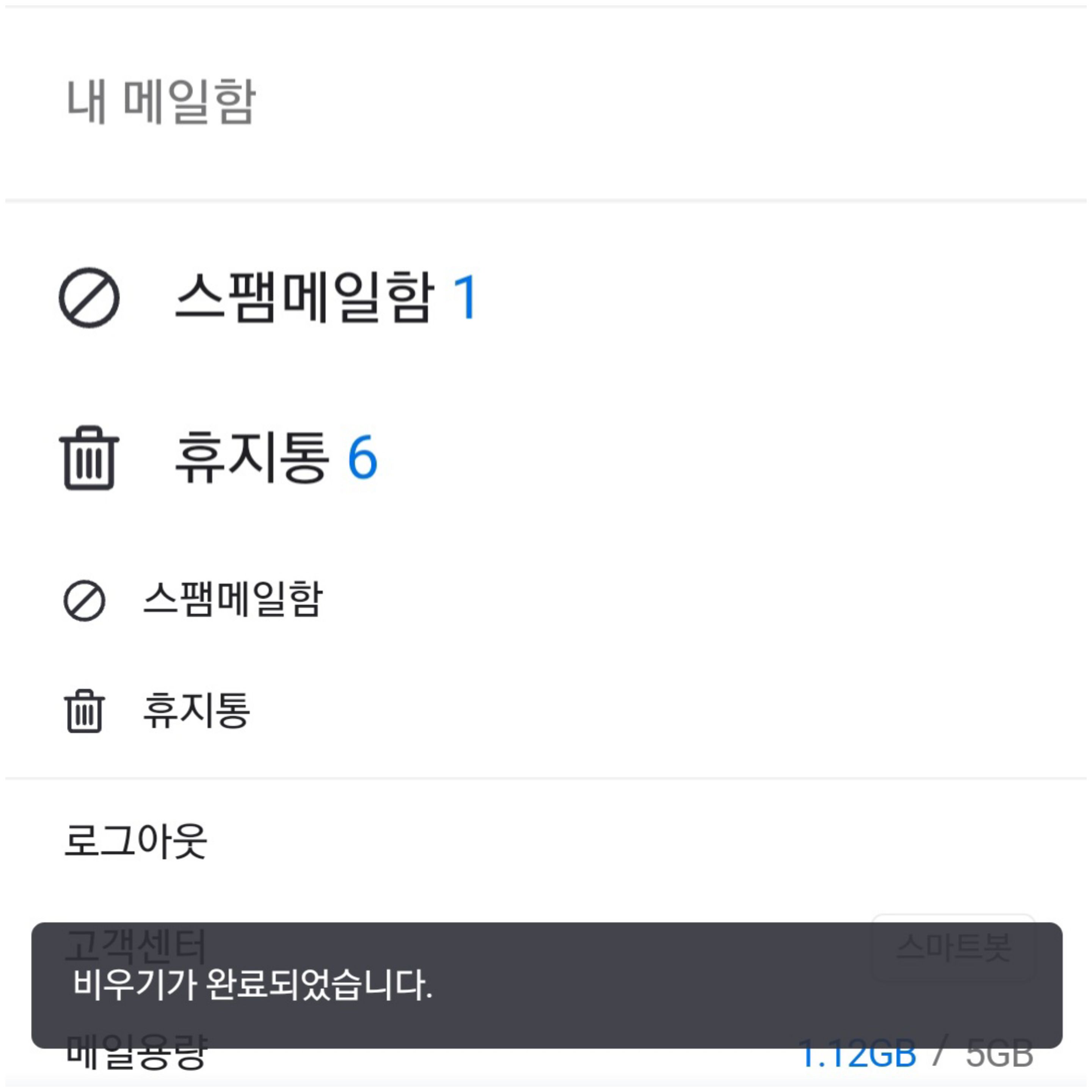
Task: Click the divider line above 로그아웃
Action: click(x=546, y=778)
